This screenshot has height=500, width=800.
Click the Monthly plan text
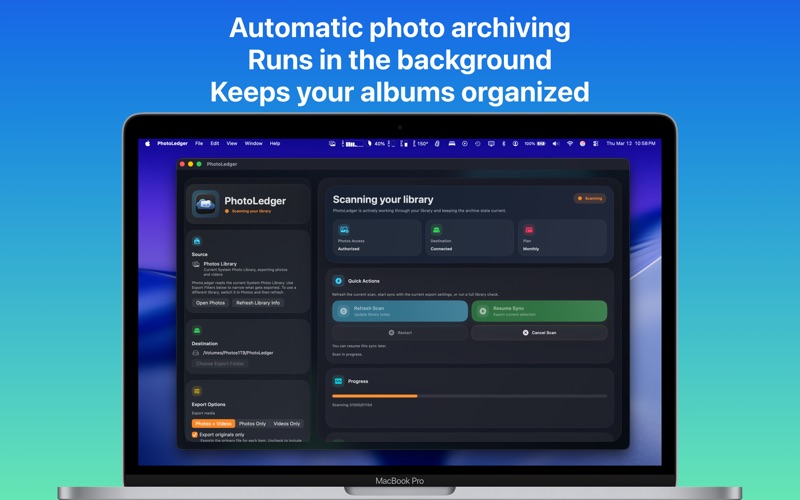tap(531, 249)
